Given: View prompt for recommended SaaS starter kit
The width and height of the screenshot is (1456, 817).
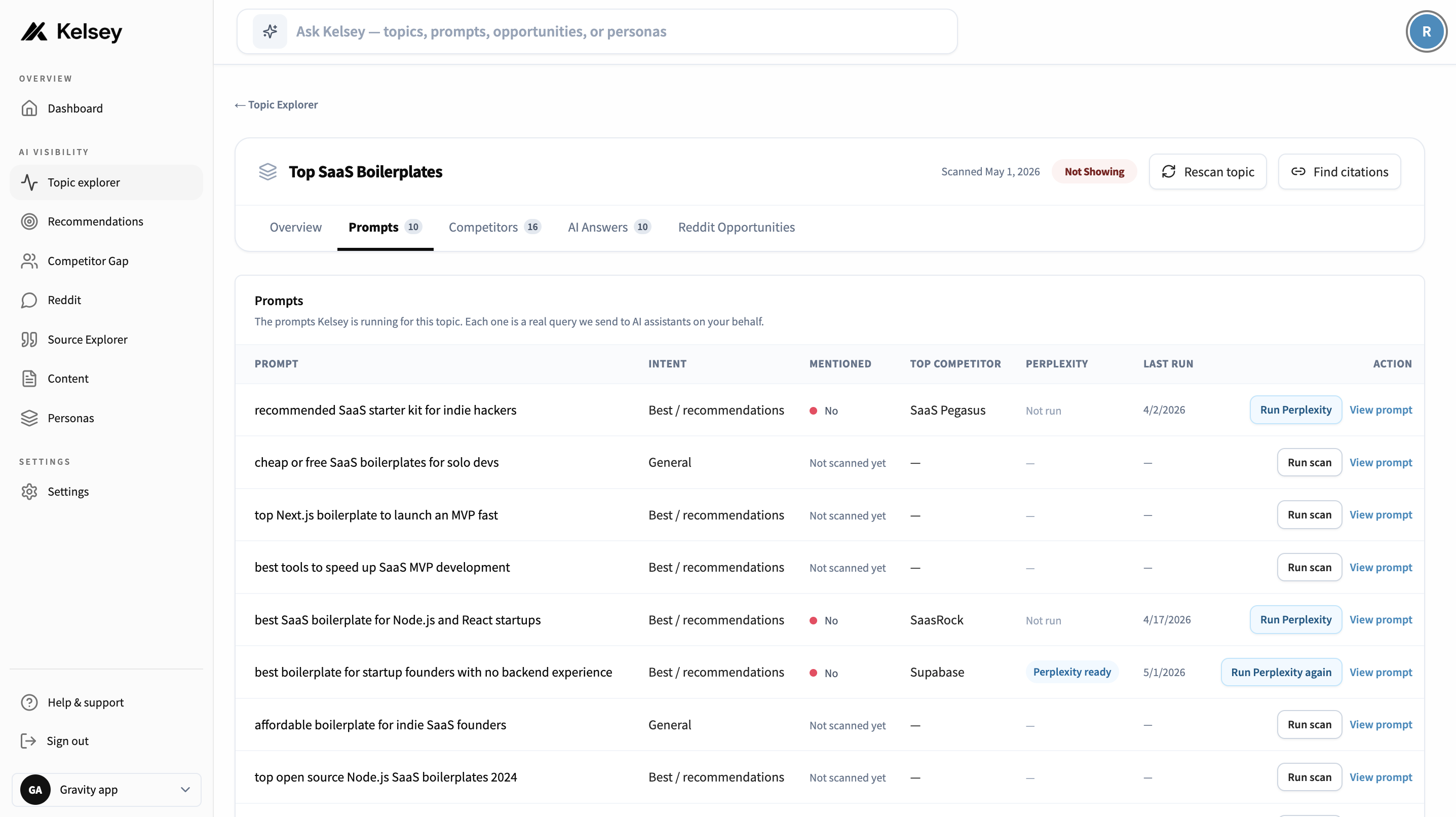Looking at the screenshot, I should point(1380,410).
